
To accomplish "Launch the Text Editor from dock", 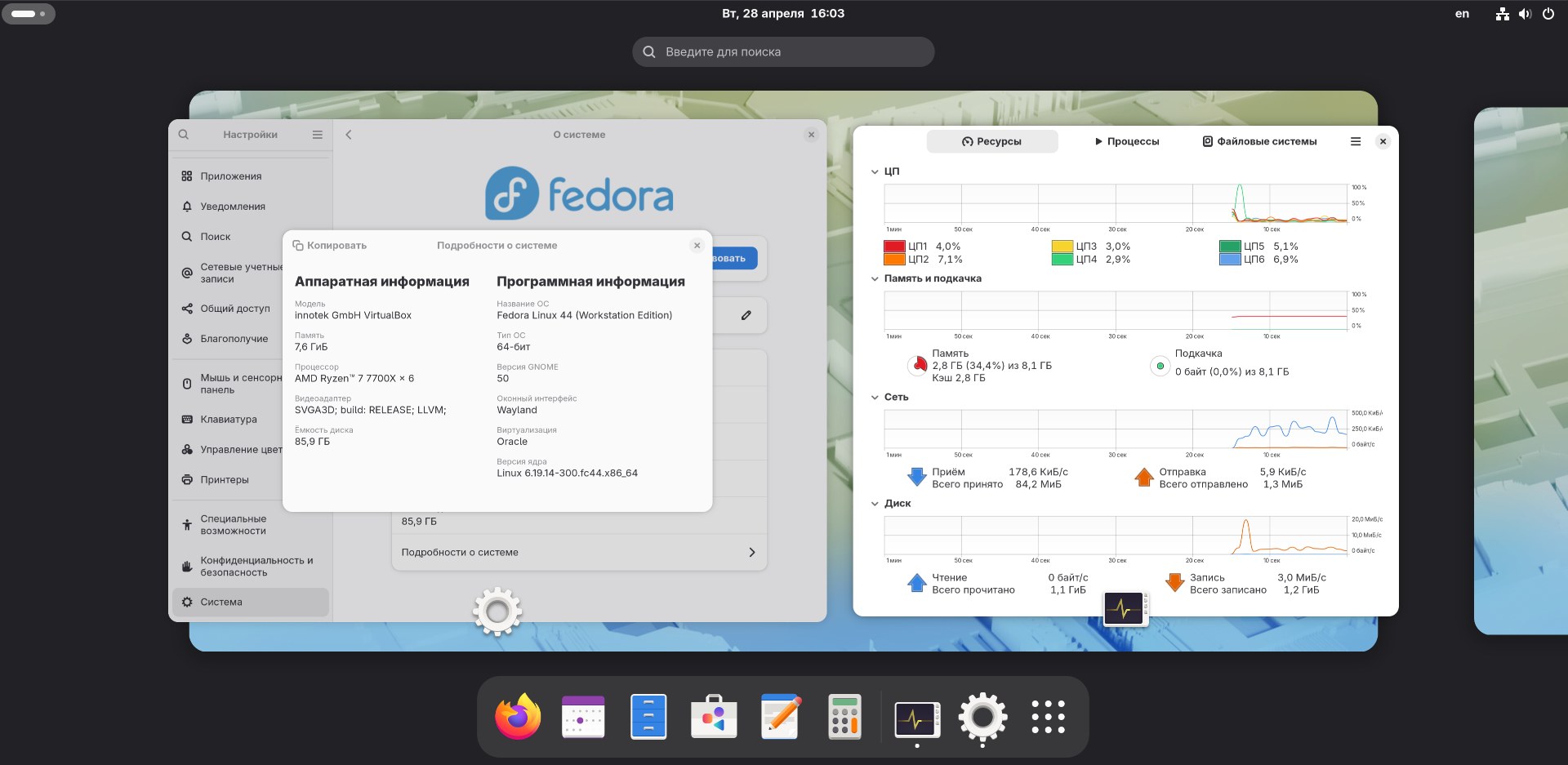I will point(780,717).
